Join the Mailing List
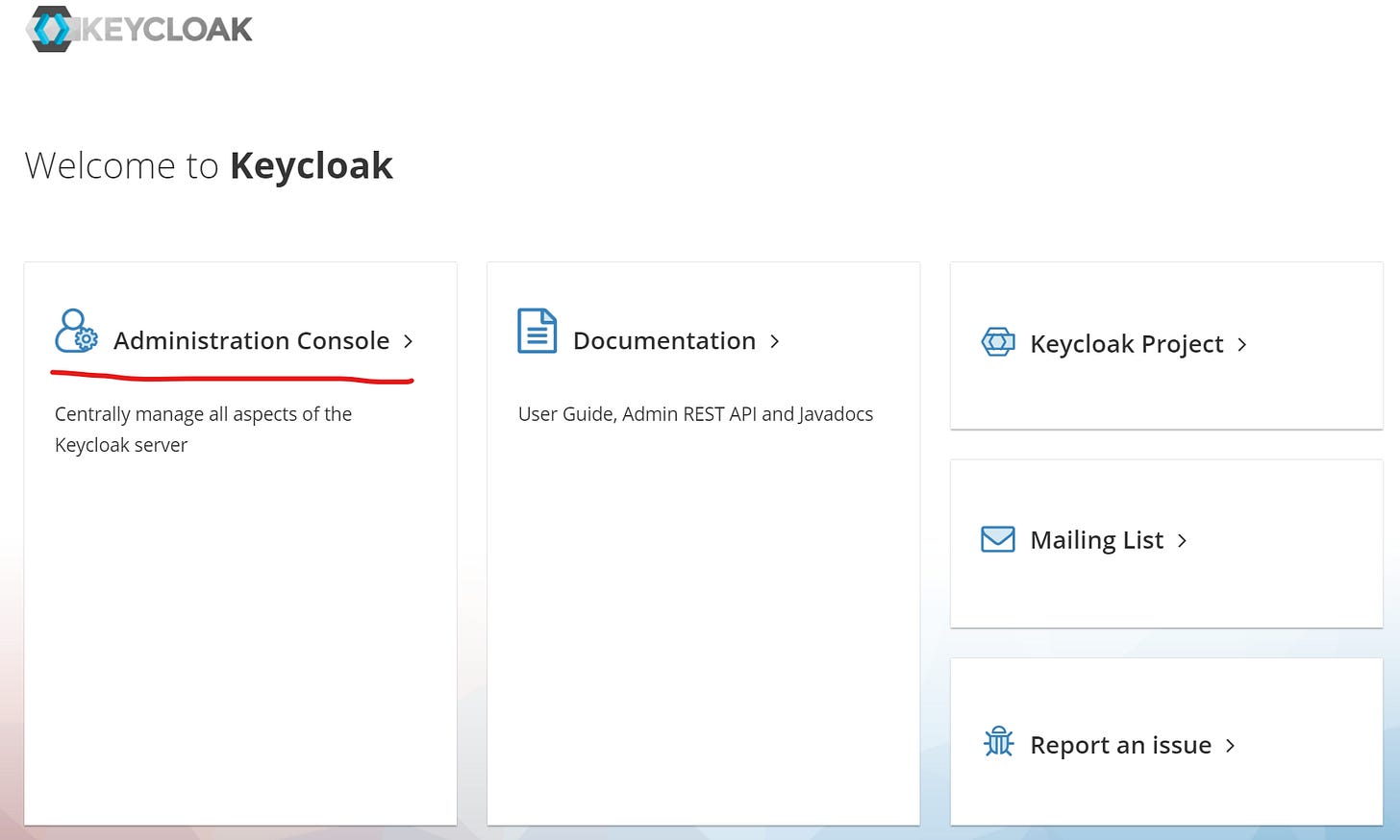 point(1096,539)
